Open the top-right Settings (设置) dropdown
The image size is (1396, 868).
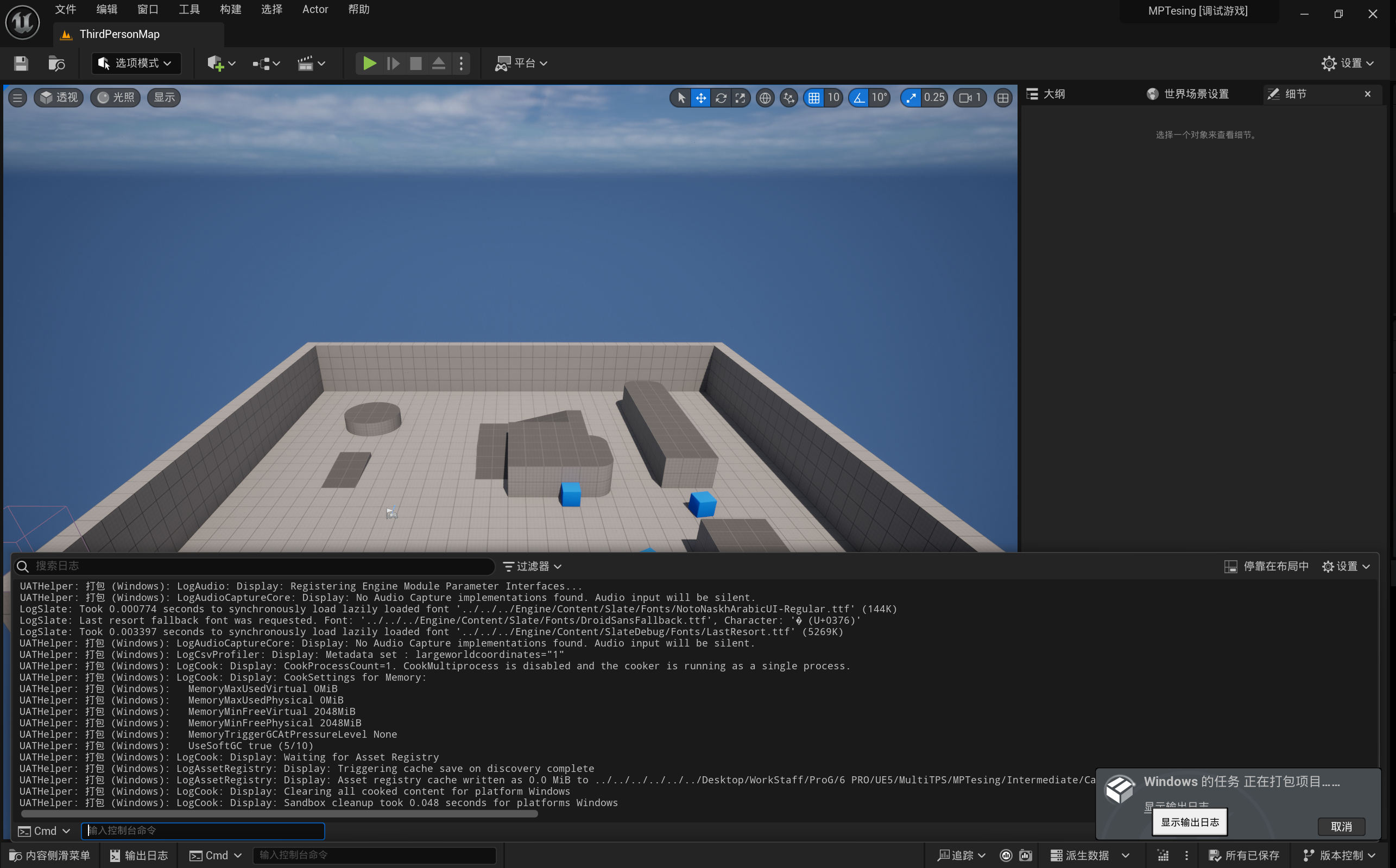(1347, 63)
